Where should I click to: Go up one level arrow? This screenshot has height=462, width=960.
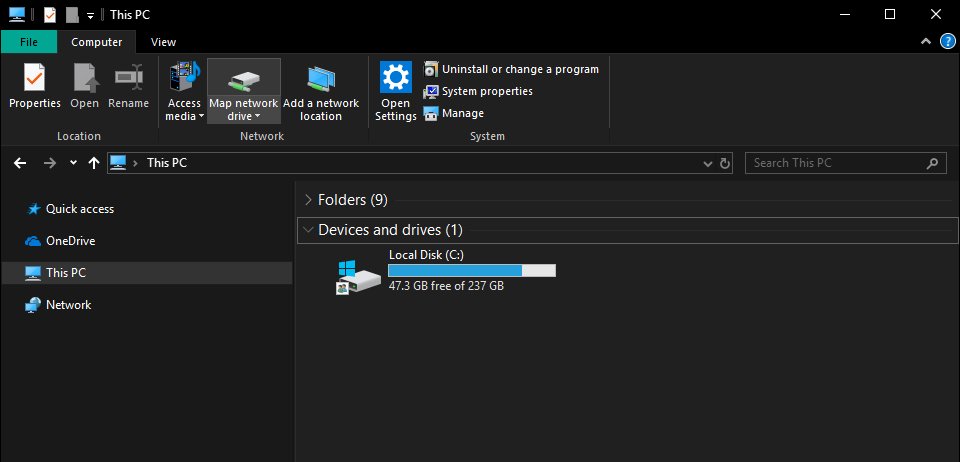point(94,163)
